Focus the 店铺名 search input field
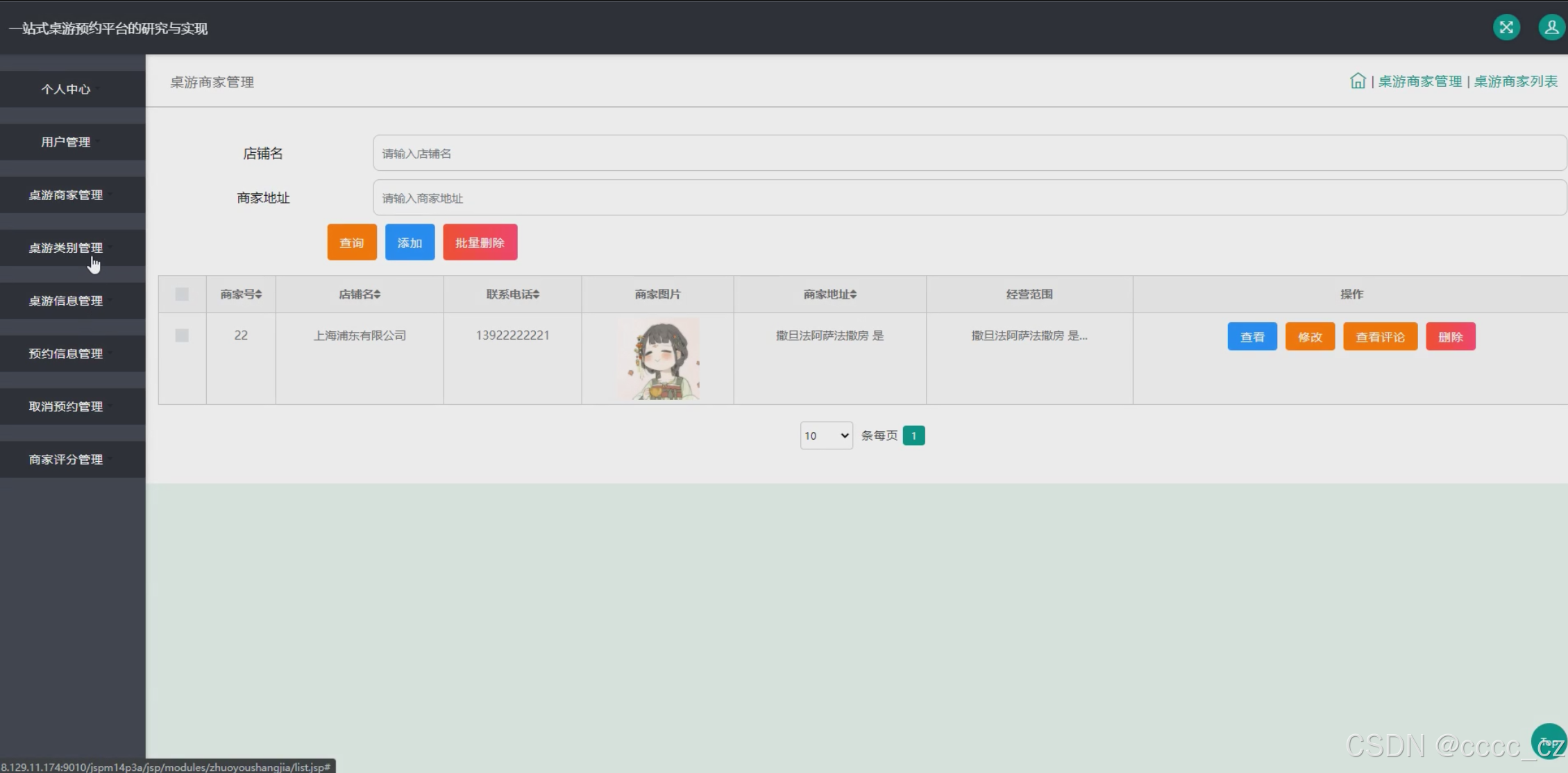This screenshot has height=773, width=1568. coord(969,153)
